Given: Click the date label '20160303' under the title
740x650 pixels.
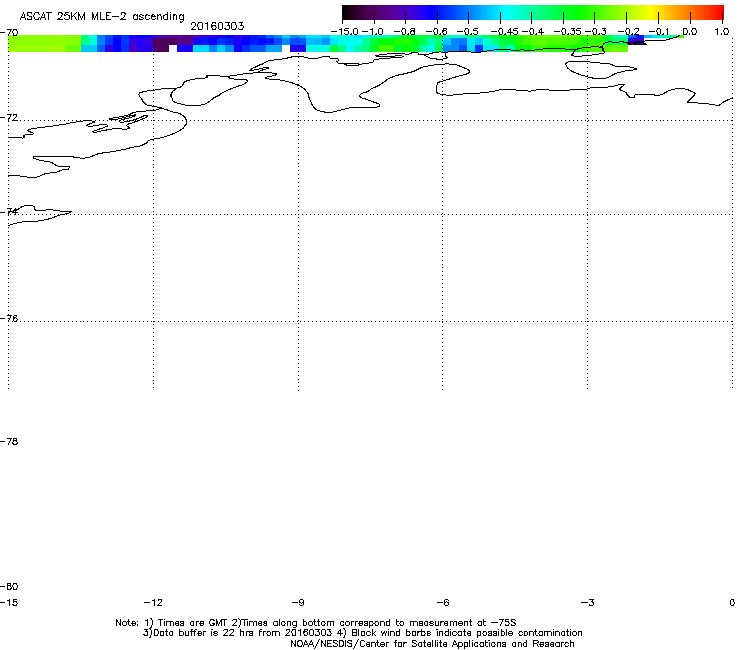Looking at the screenshot, I should [217, 26].
